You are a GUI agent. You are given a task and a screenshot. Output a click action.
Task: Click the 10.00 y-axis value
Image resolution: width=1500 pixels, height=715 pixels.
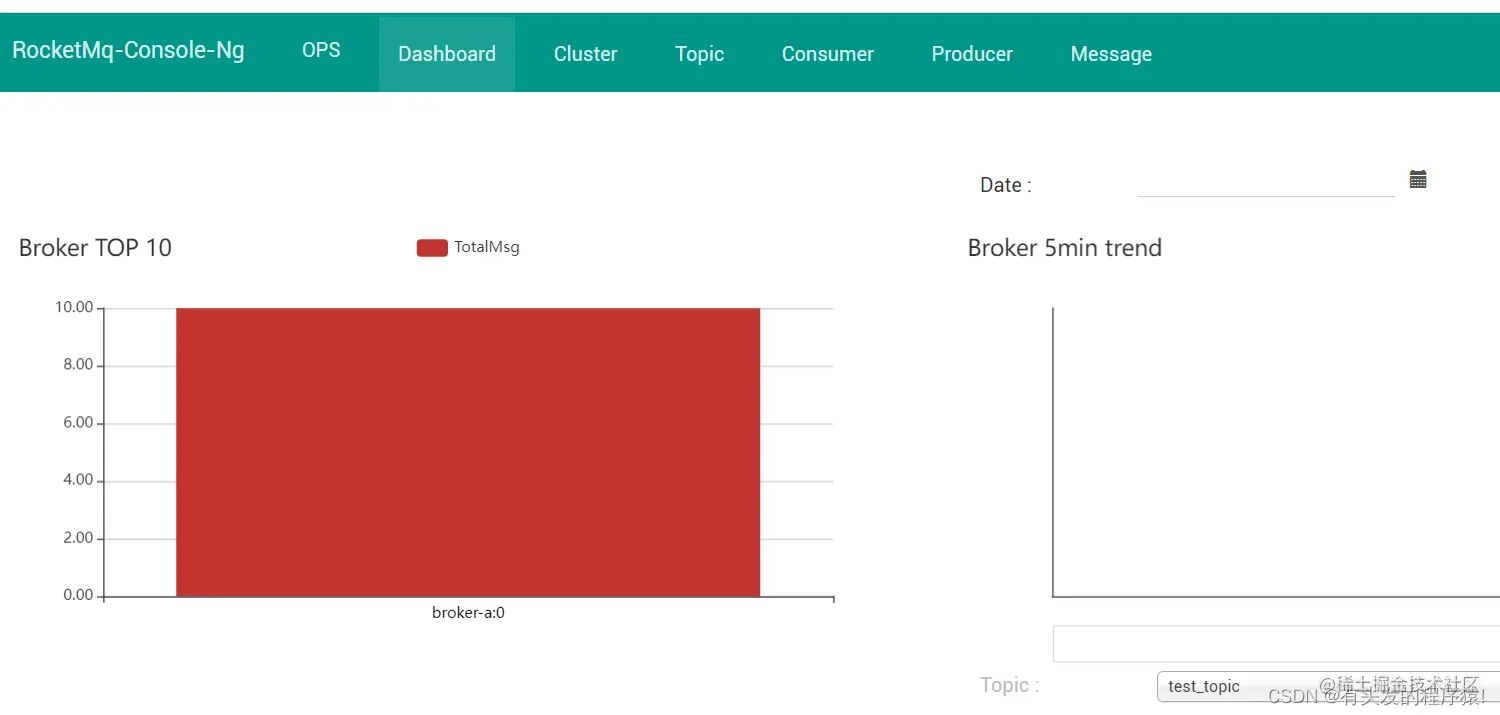74,307
